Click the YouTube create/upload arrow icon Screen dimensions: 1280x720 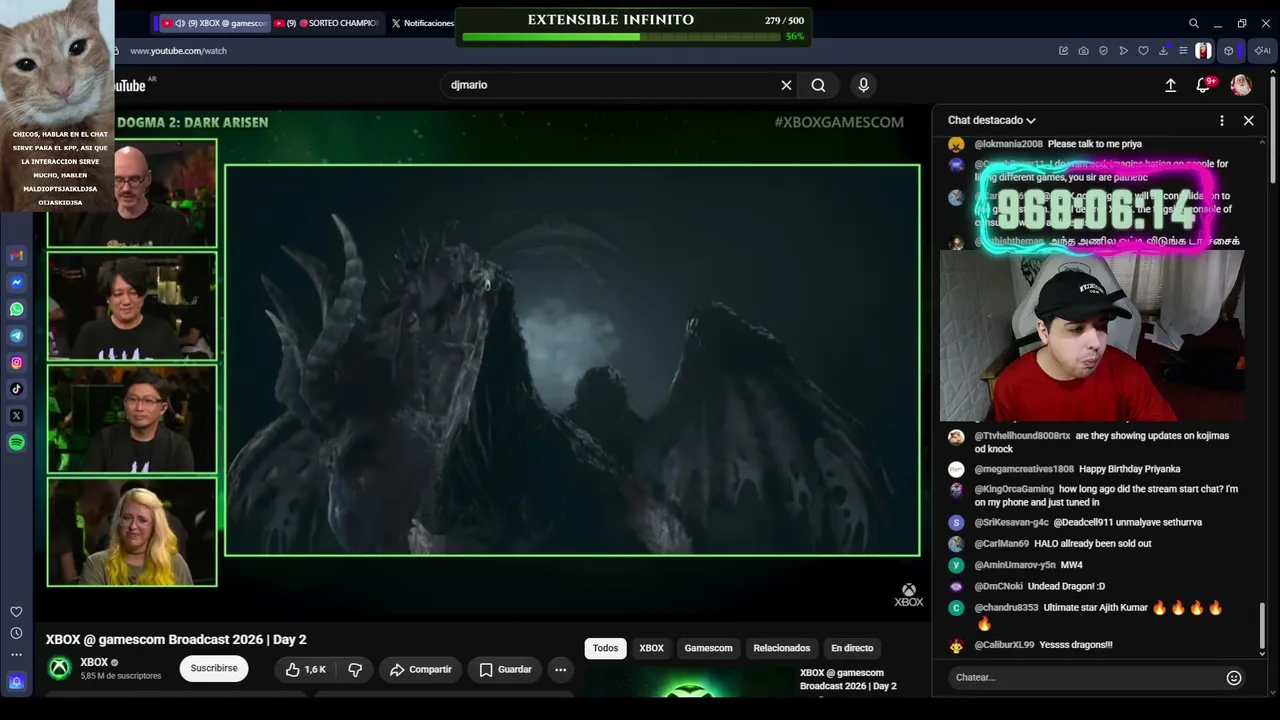tap(1170, 85)
